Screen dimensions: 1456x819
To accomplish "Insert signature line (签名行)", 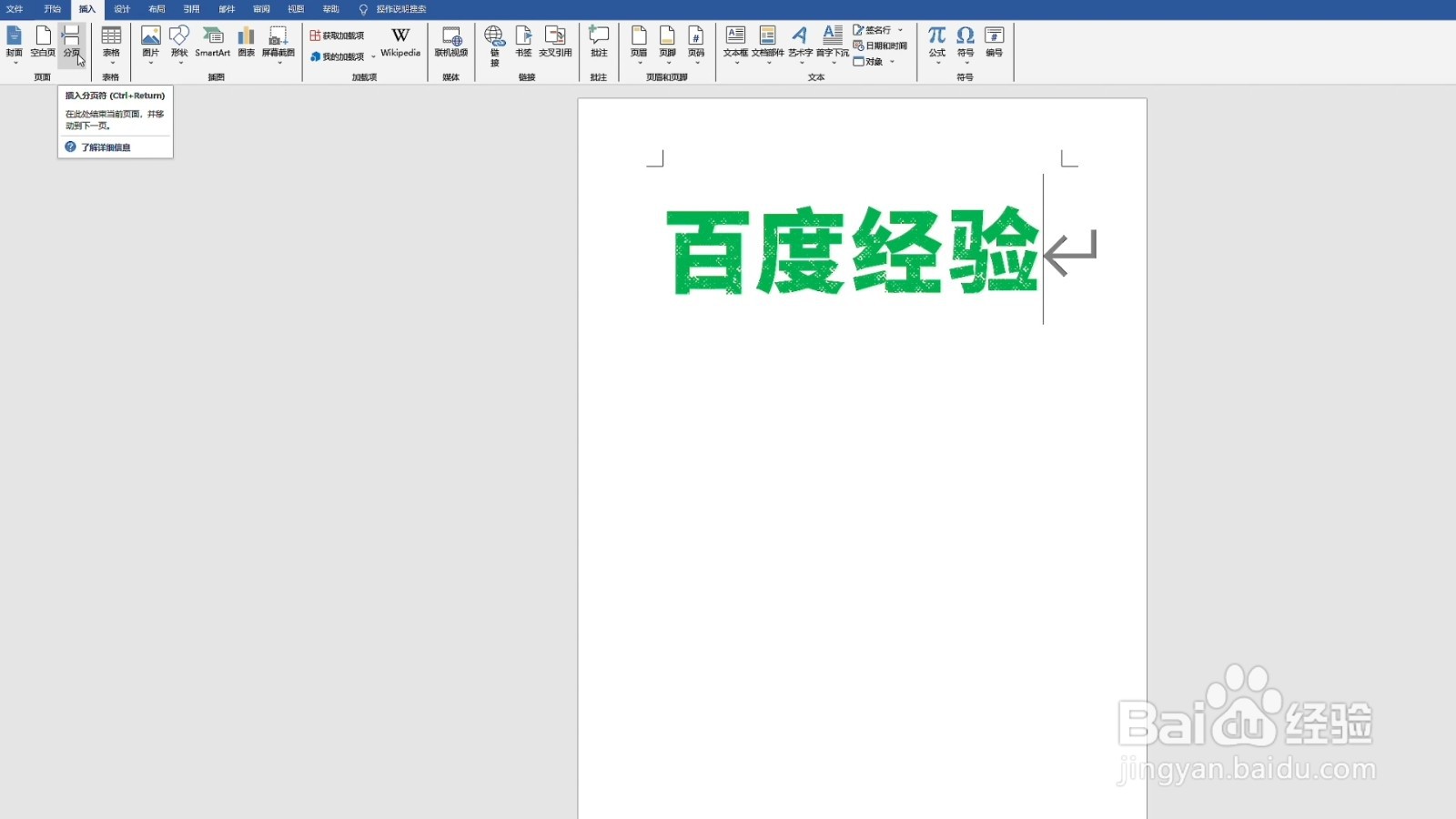I will (x=873, y=30).
